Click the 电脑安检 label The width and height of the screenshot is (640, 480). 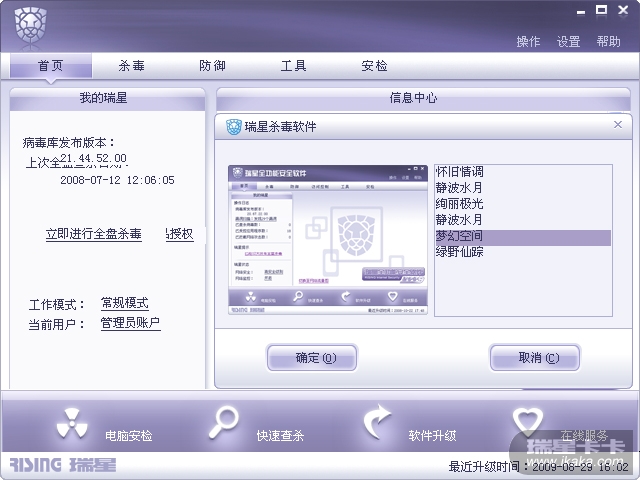[x=129, y=436]
